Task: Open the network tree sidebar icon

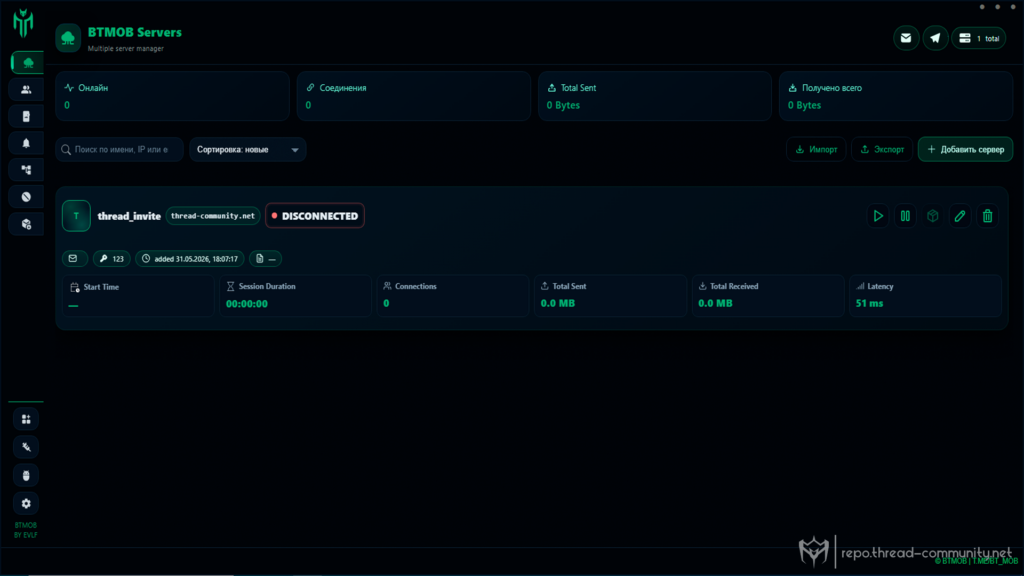Action: (26, 170)
